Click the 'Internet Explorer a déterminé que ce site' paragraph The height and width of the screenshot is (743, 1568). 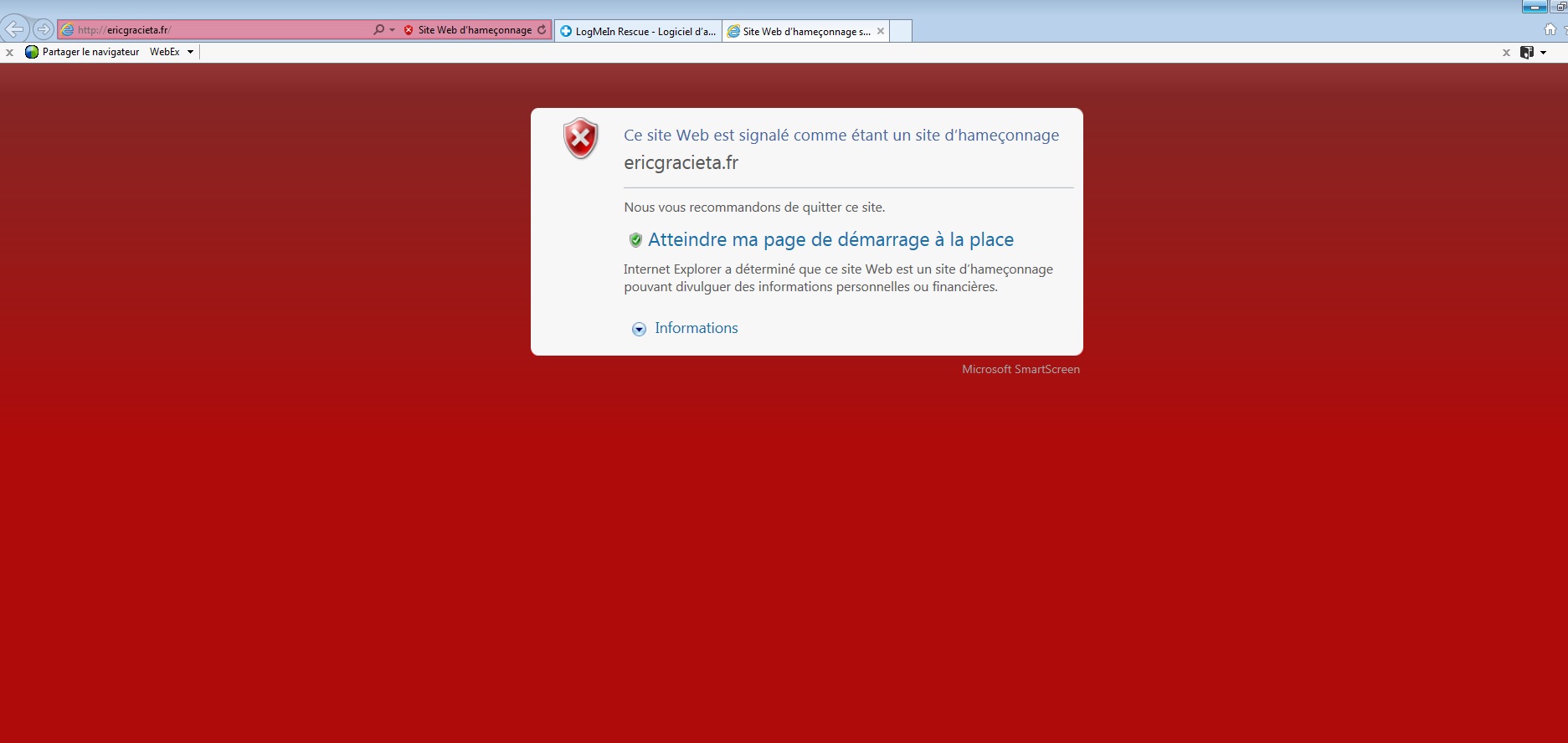tap(838, 278)
